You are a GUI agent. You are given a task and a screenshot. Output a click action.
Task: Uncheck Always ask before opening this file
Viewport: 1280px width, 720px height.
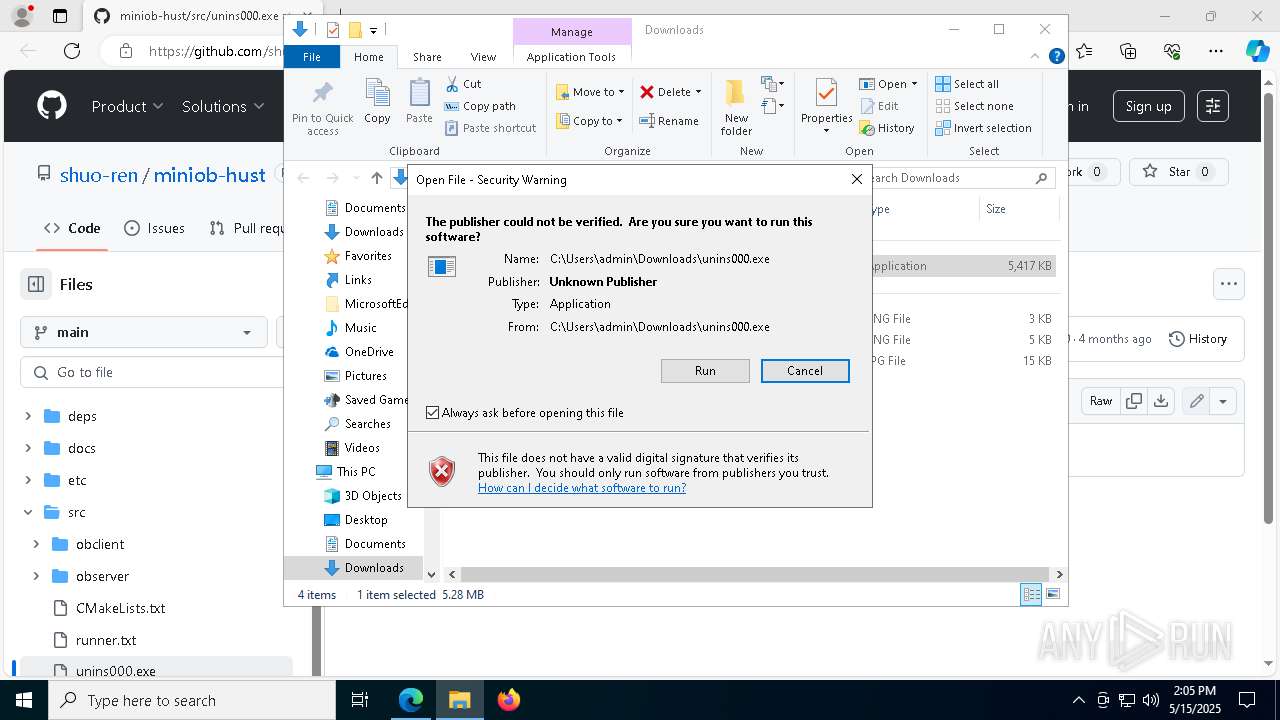pos(432,412)
